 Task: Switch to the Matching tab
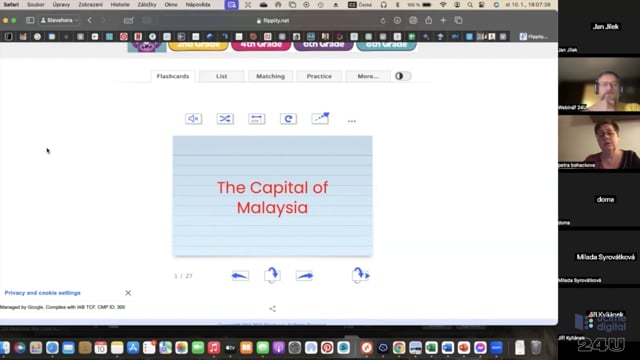coord(270,76)
